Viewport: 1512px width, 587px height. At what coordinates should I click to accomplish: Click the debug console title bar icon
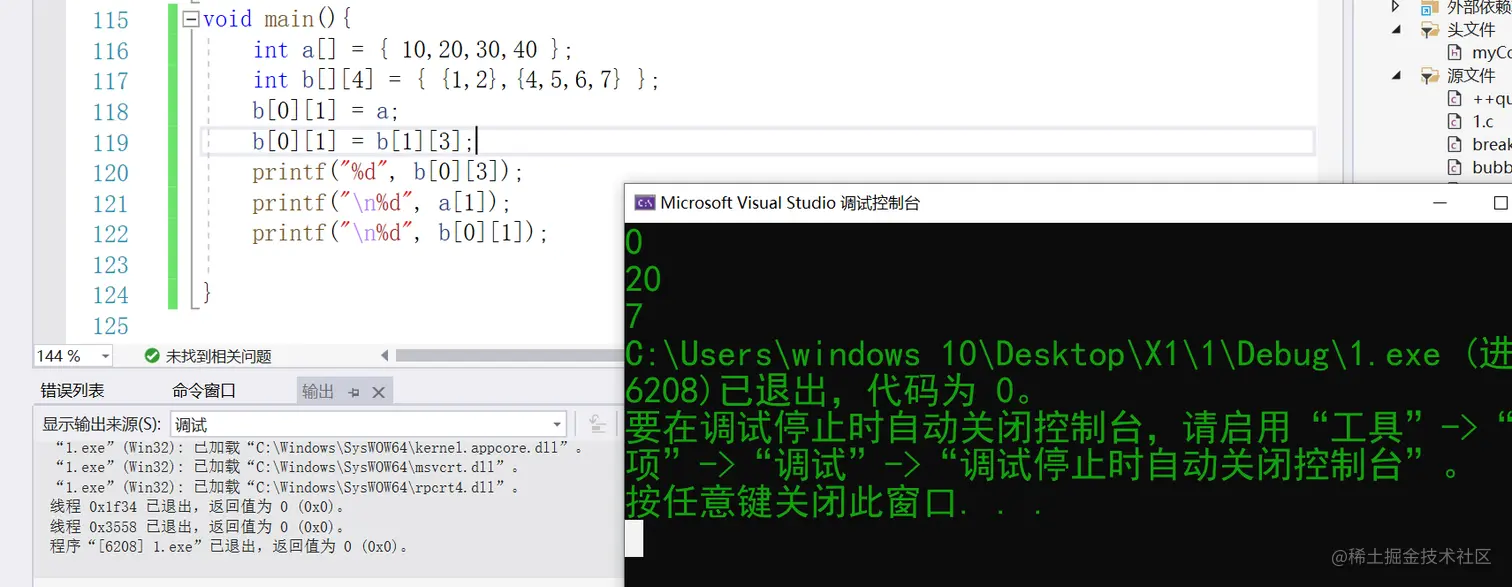645,202
